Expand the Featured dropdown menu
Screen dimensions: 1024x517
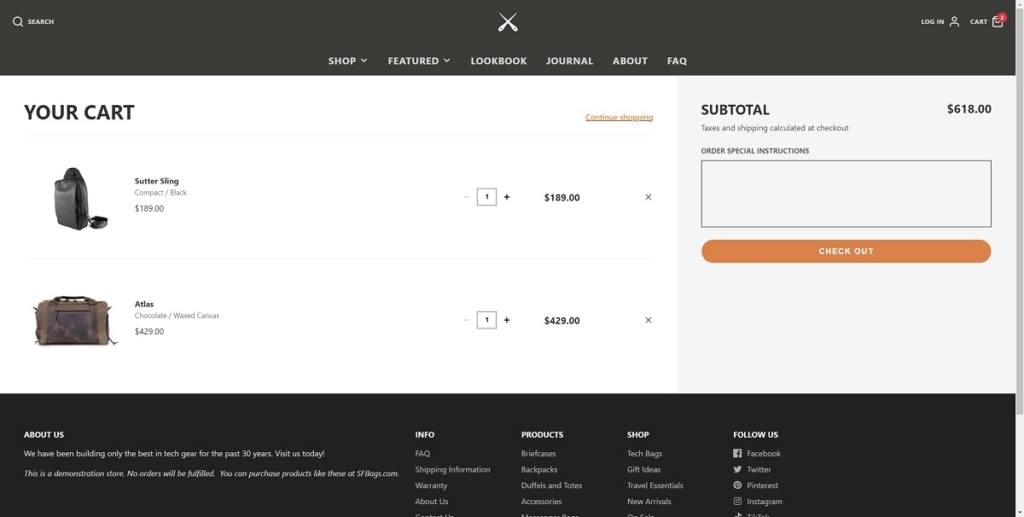click(x=418, y=61)
